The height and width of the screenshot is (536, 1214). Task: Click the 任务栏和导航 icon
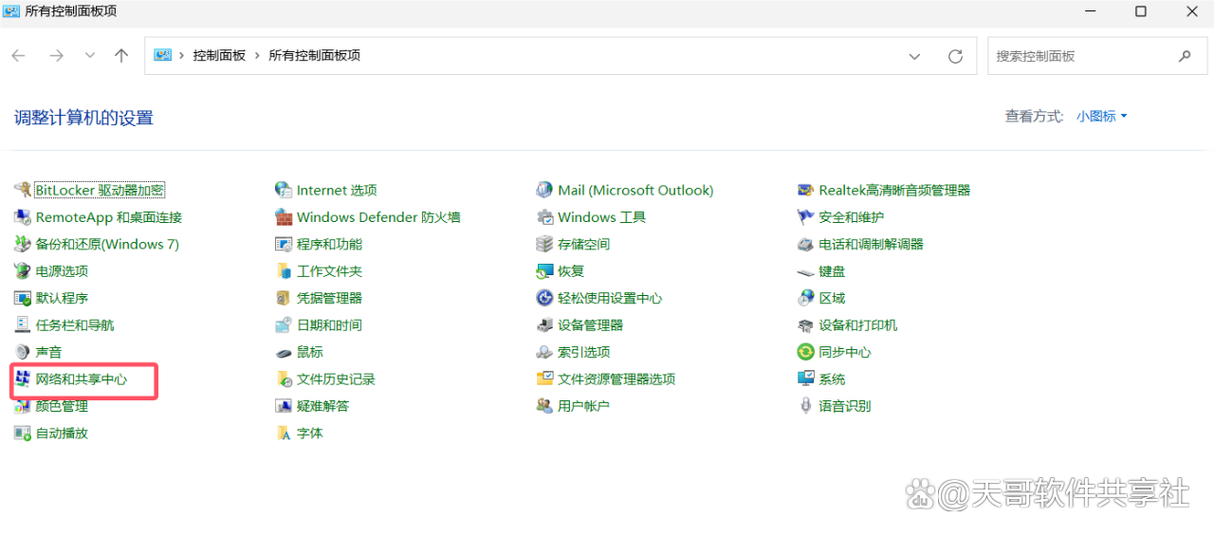click(22, 325)
